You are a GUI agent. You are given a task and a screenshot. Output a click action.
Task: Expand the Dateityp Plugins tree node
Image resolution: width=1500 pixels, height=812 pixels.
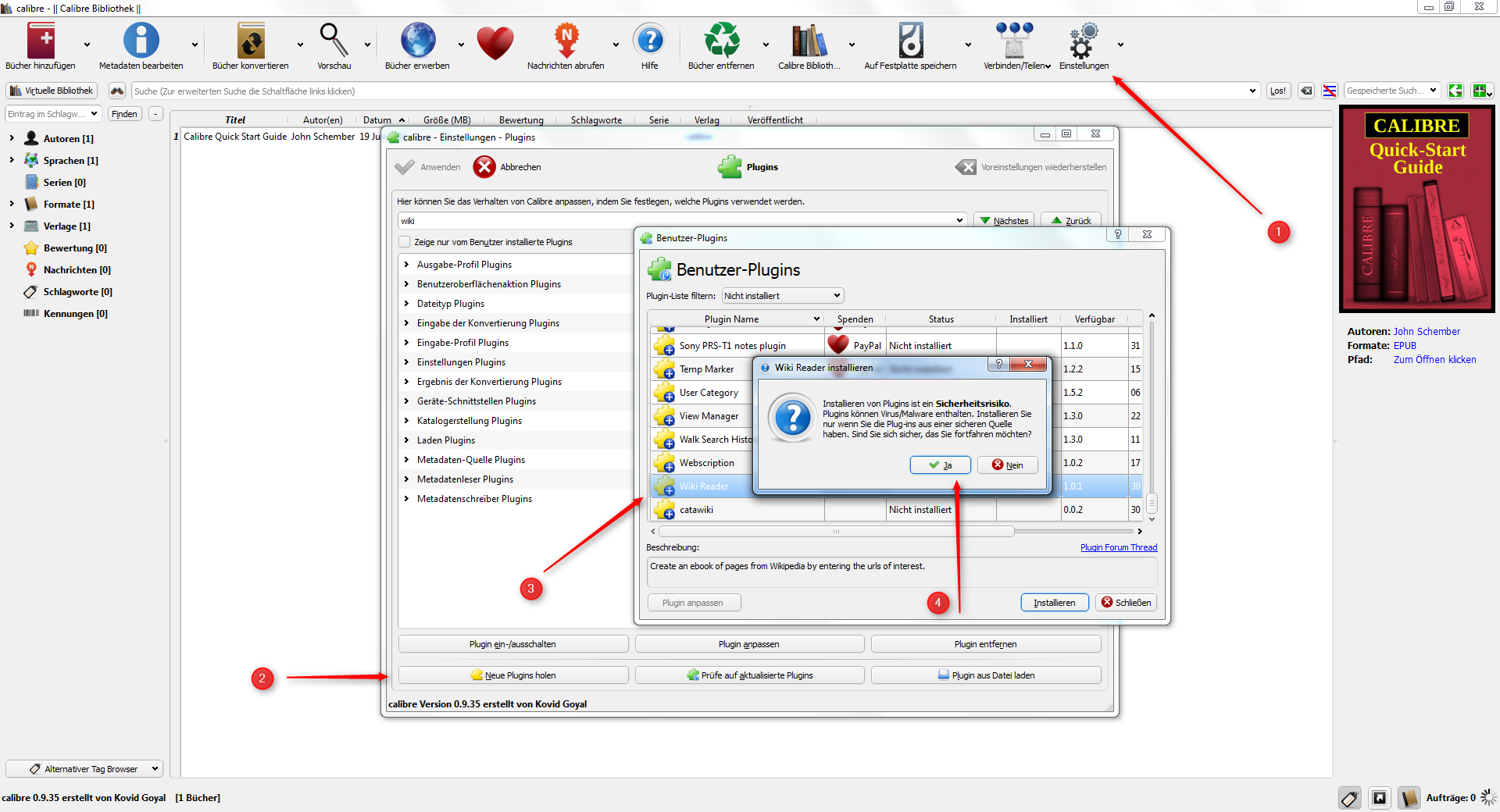tap(406, 304)
